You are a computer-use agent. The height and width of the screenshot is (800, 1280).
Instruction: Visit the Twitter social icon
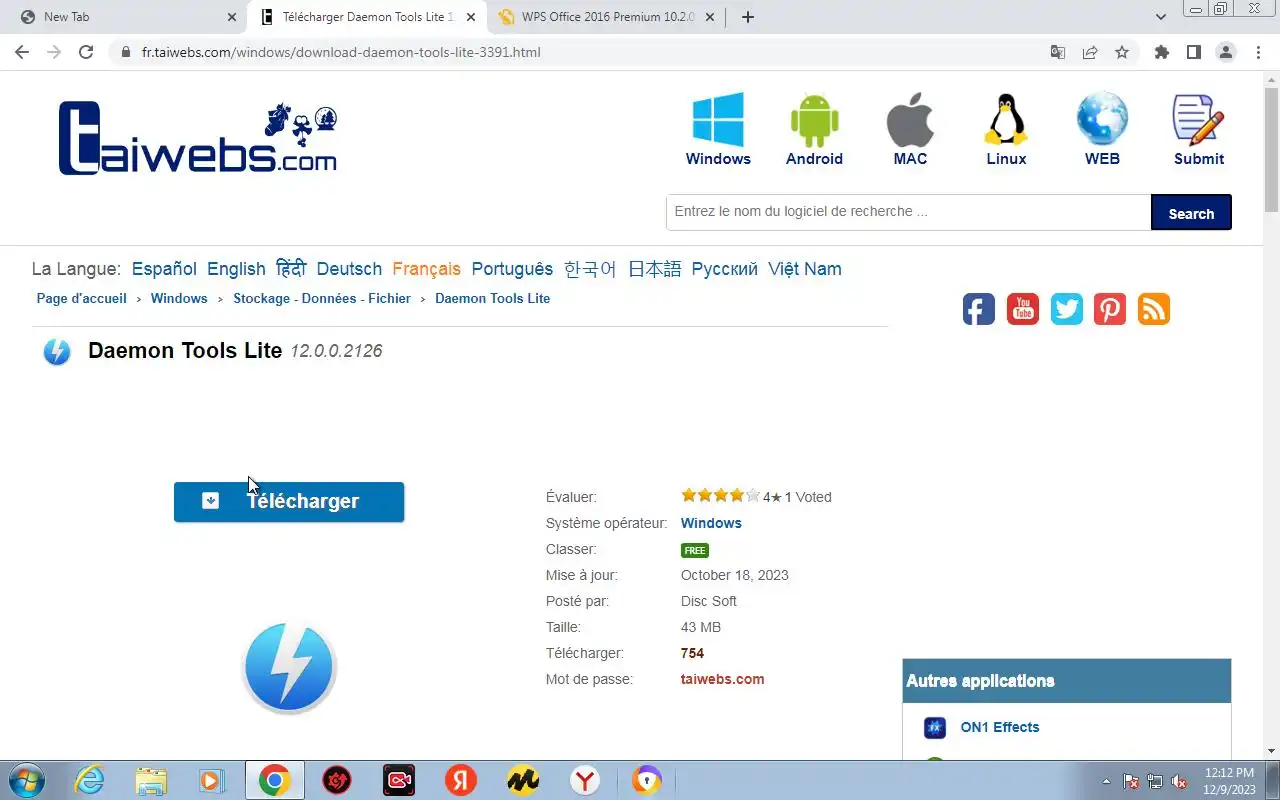[1067, 309]
